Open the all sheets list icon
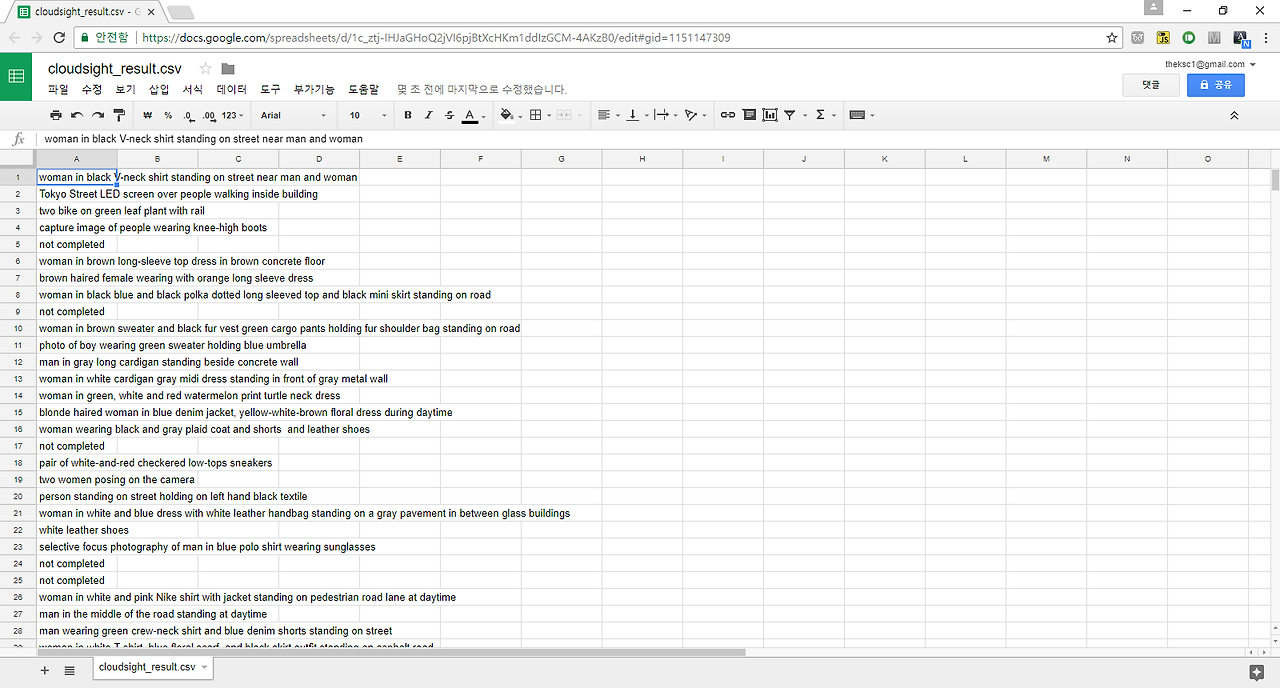The width and height of the screenshot is (1280, 688). click(69, 670)
